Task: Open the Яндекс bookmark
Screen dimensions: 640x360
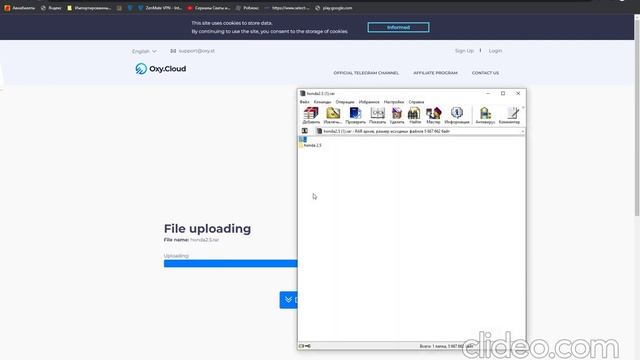Action: point(51,8)
